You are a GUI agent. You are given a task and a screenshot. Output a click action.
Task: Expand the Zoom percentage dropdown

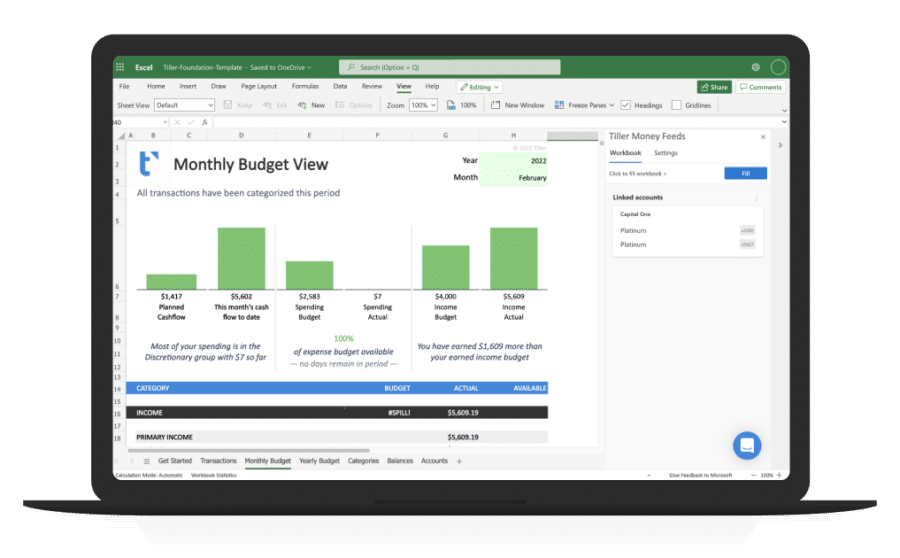point(423,105)
